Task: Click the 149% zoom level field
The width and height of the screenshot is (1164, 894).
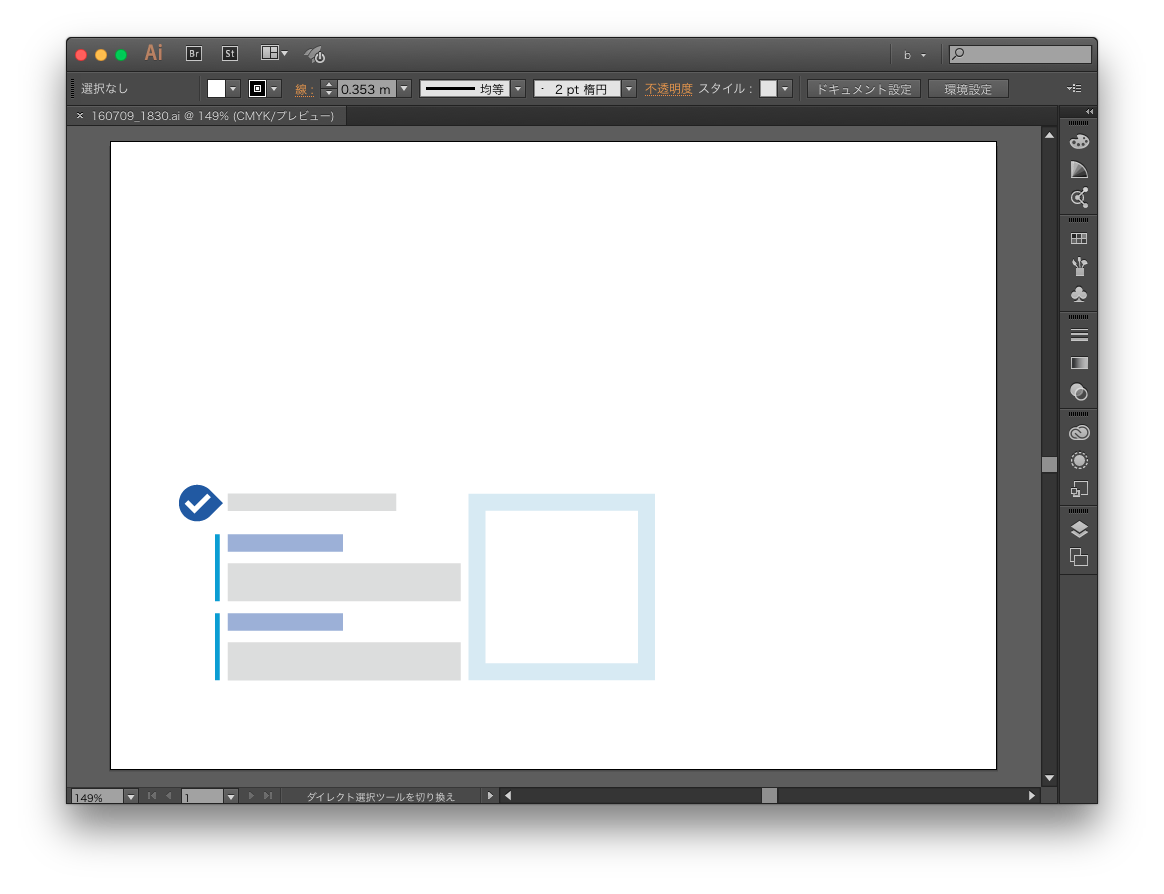Action: (97, 797)
